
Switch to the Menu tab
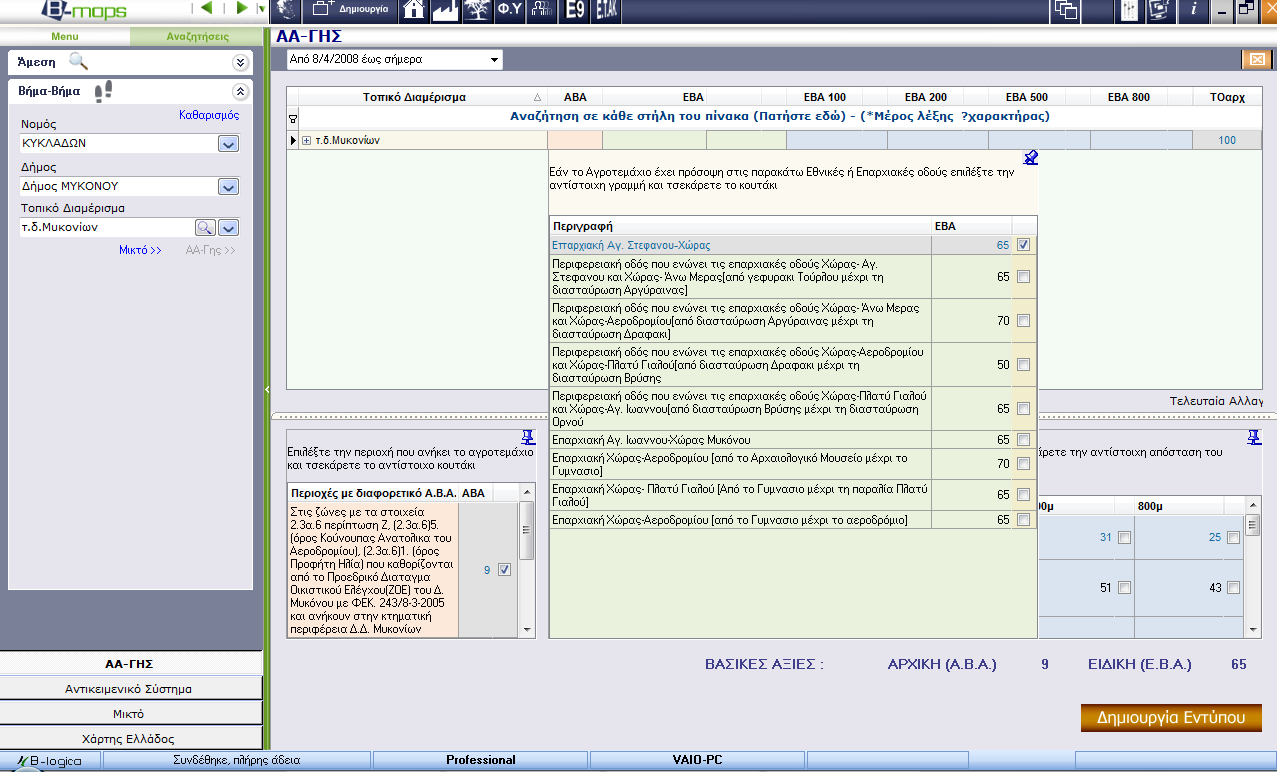pos(65,36)
